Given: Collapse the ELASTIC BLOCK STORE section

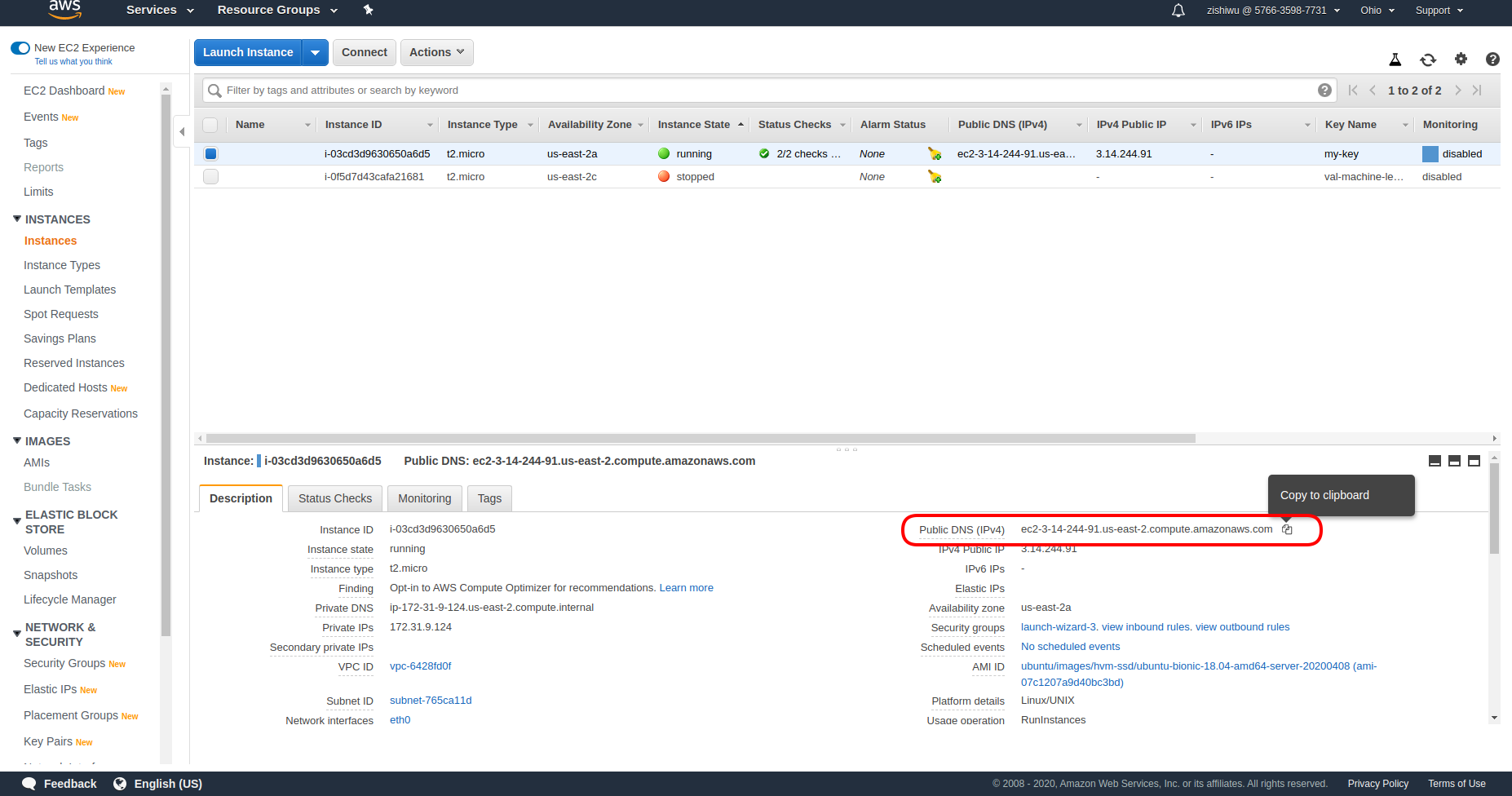Looking at the screenshot, I should coord(17,521).
